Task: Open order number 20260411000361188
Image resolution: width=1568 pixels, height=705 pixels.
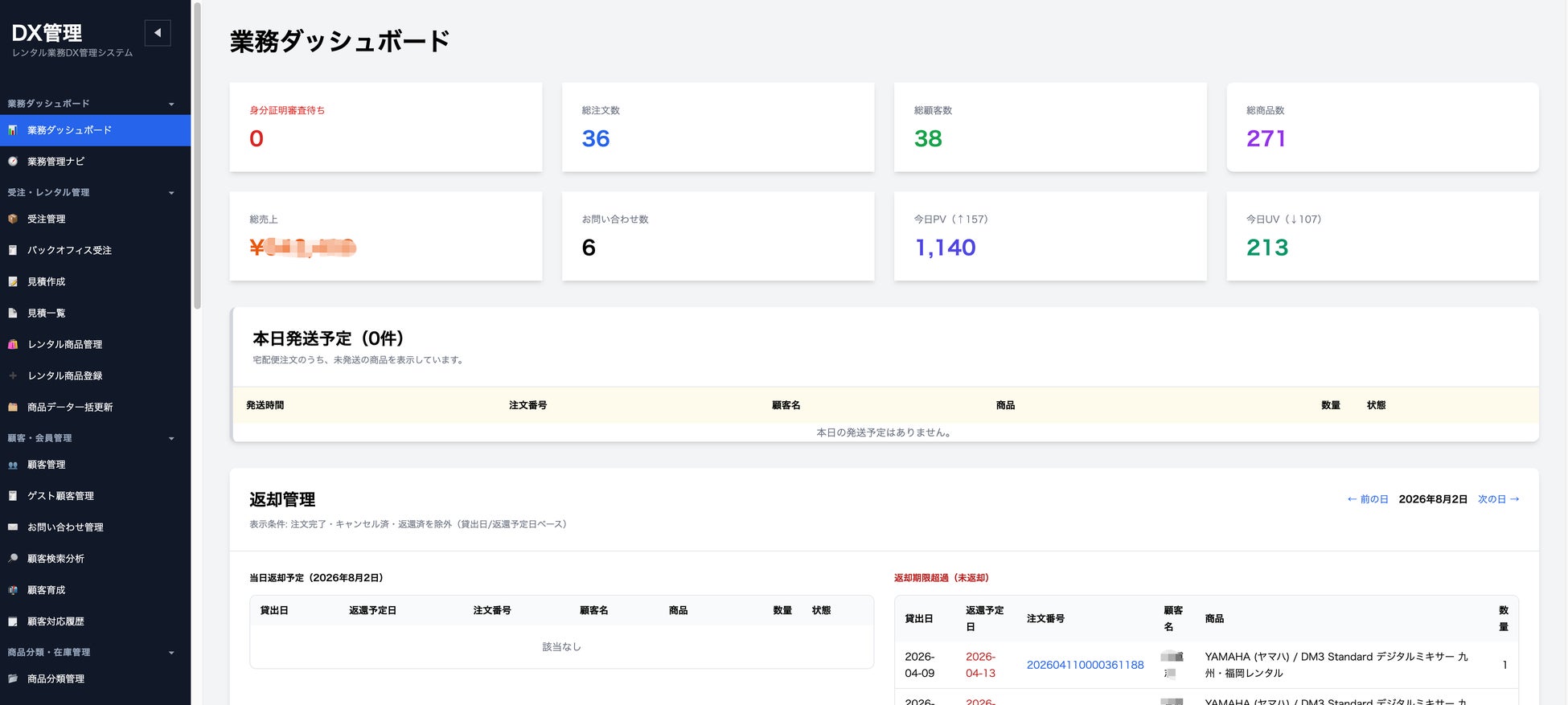Action: pos(1085,665)
